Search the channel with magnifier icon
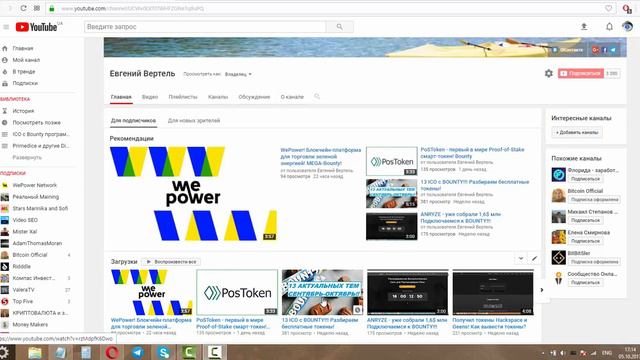The height and width of the screenshot is (360, 640). (317, 97)
